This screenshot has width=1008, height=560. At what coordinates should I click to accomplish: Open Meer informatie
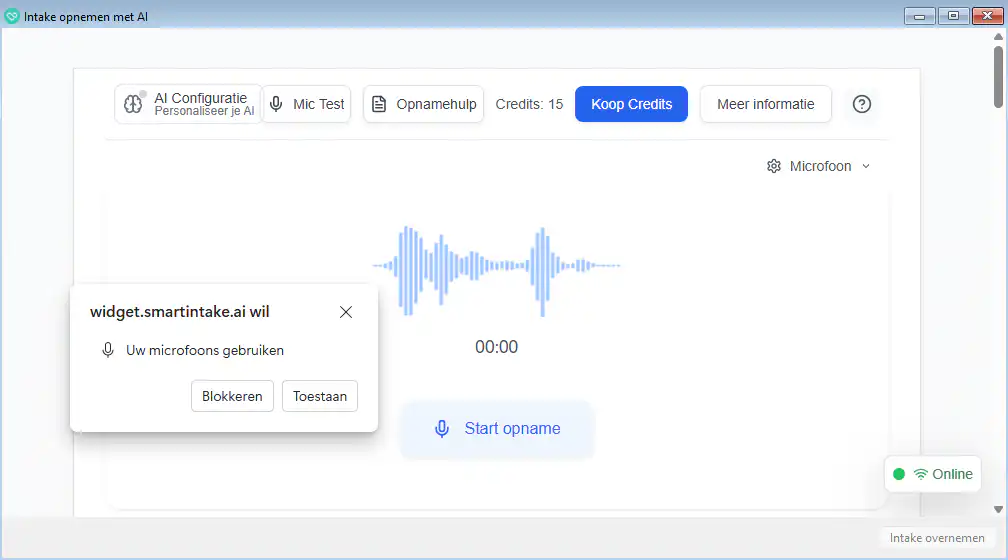coord(765,104)
